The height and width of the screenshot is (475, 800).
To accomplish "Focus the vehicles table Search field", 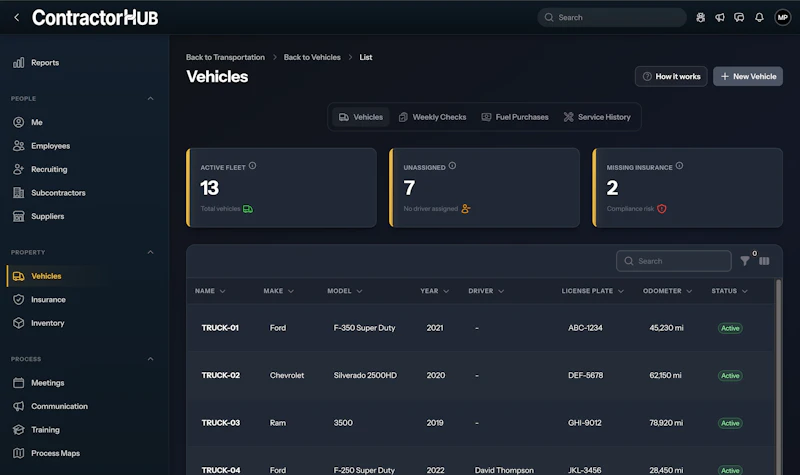I will tap(673, 261).
